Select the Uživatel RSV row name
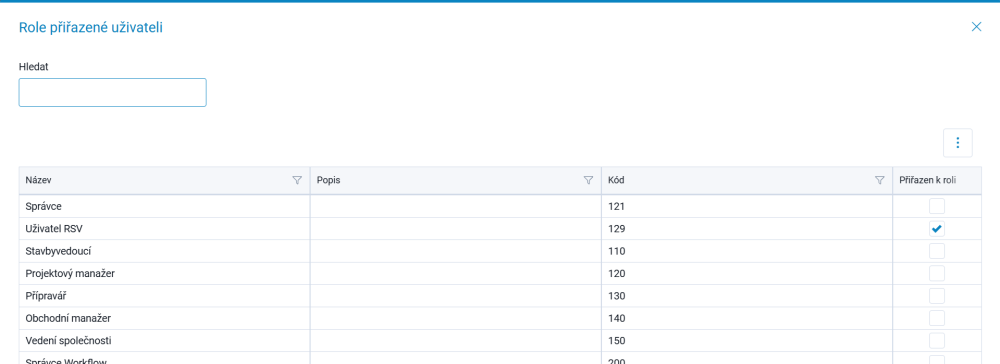The width and height of the screenshot is (1000, 364). 54,229
